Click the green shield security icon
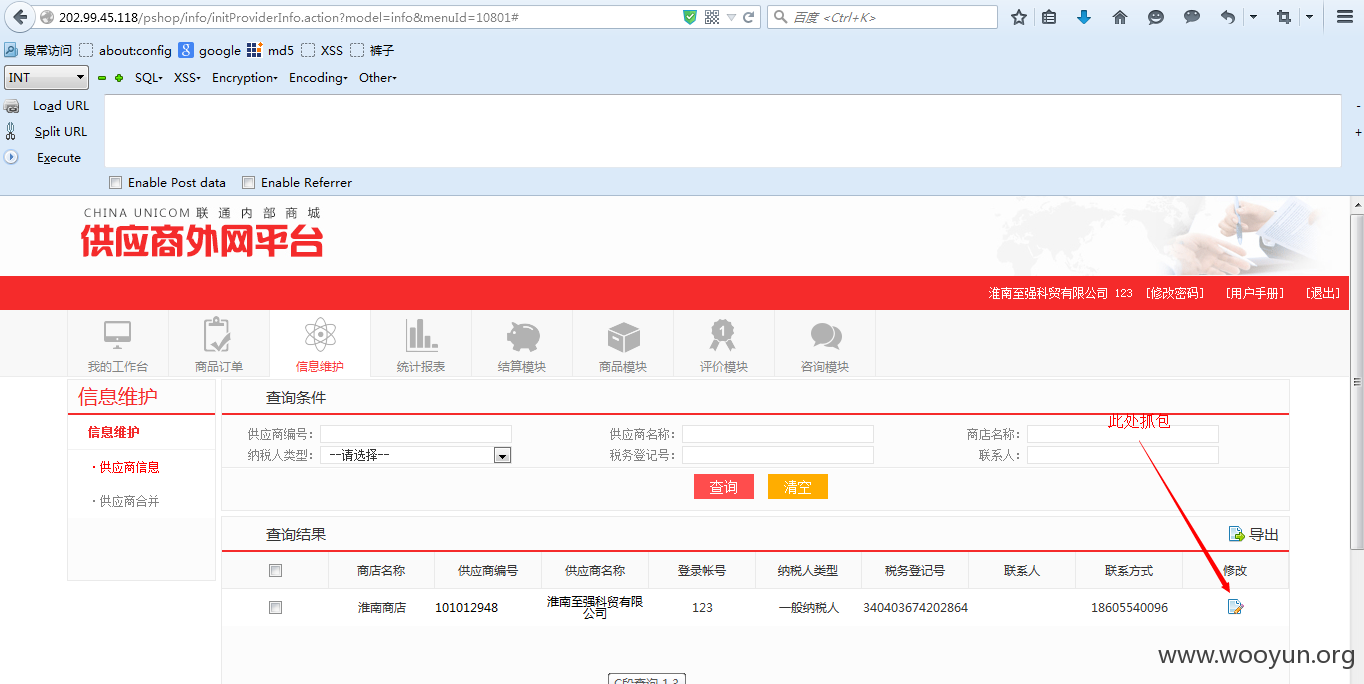This screenshot has height=684, width=1364. [x=690, y=17]
